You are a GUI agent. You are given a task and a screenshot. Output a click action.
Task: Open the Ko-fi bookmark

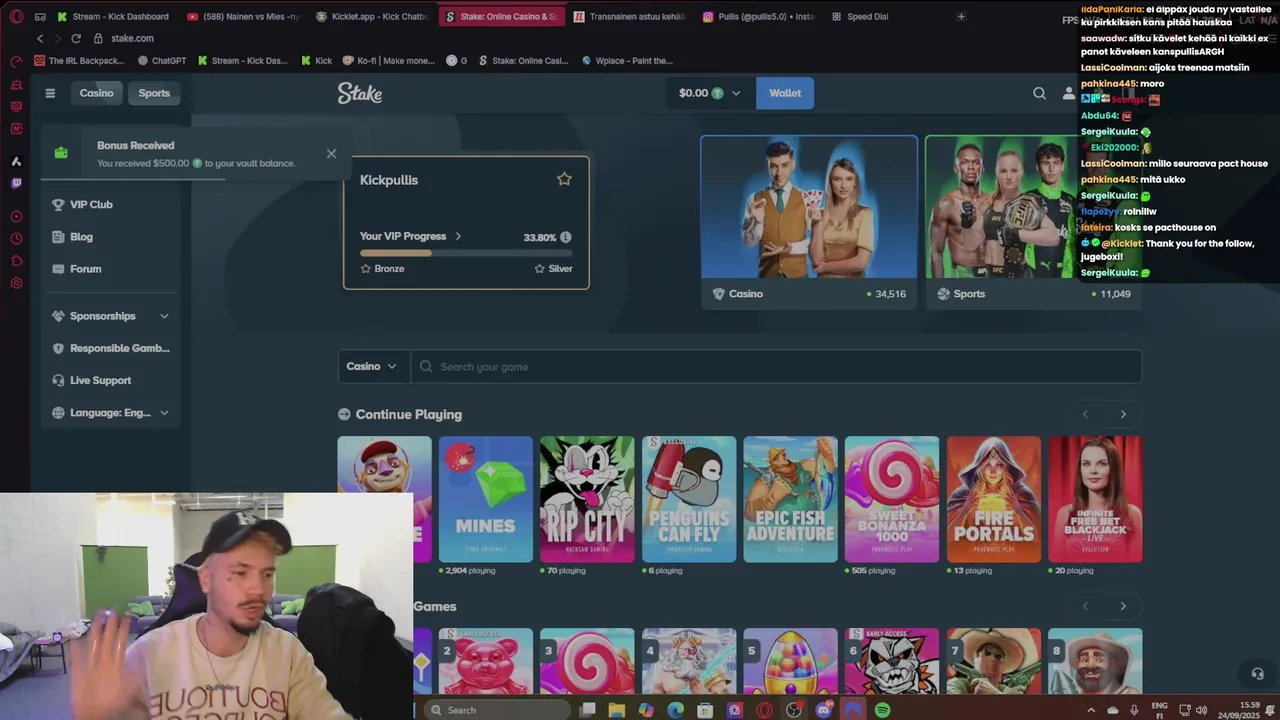(388, 61)
